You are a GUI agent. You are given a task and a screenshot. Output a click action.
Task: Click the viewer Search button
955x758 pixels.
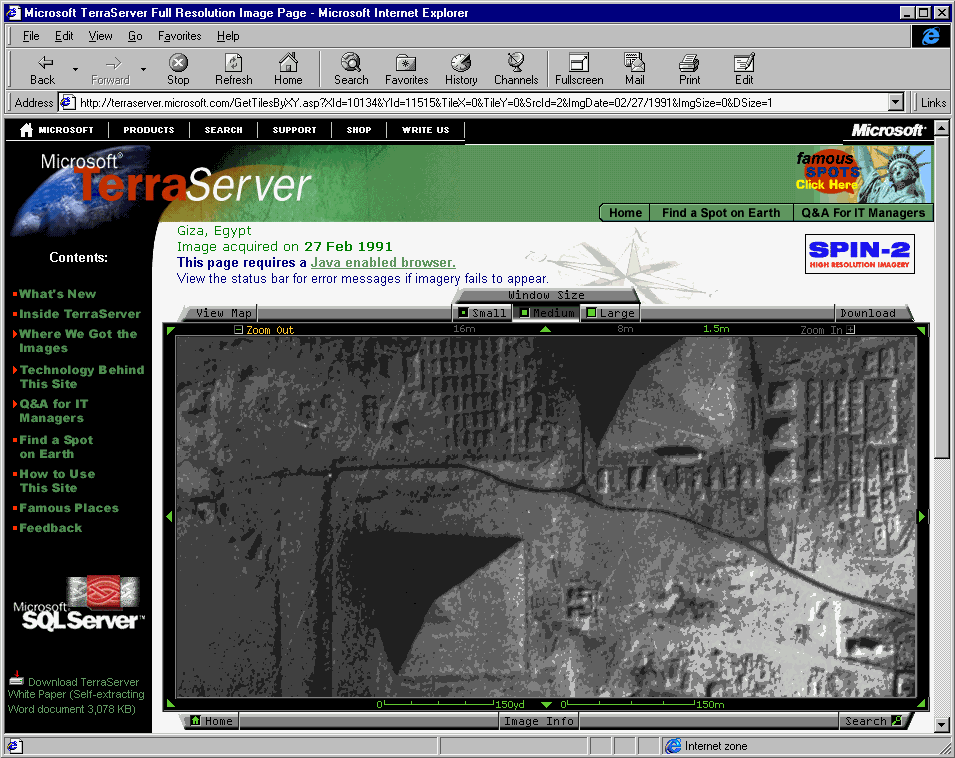pos(872,721)
